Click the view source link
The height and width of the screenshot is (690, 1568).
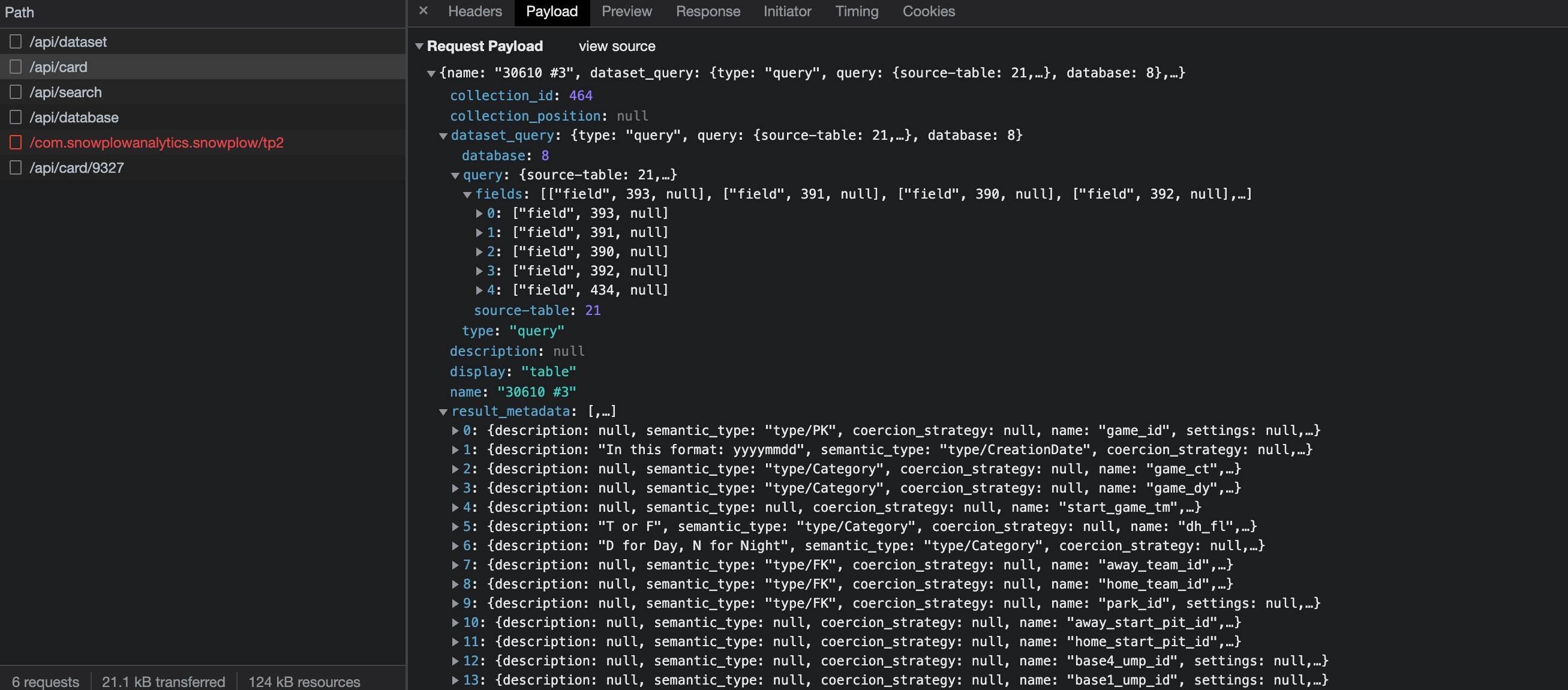(x=617, y=46)
